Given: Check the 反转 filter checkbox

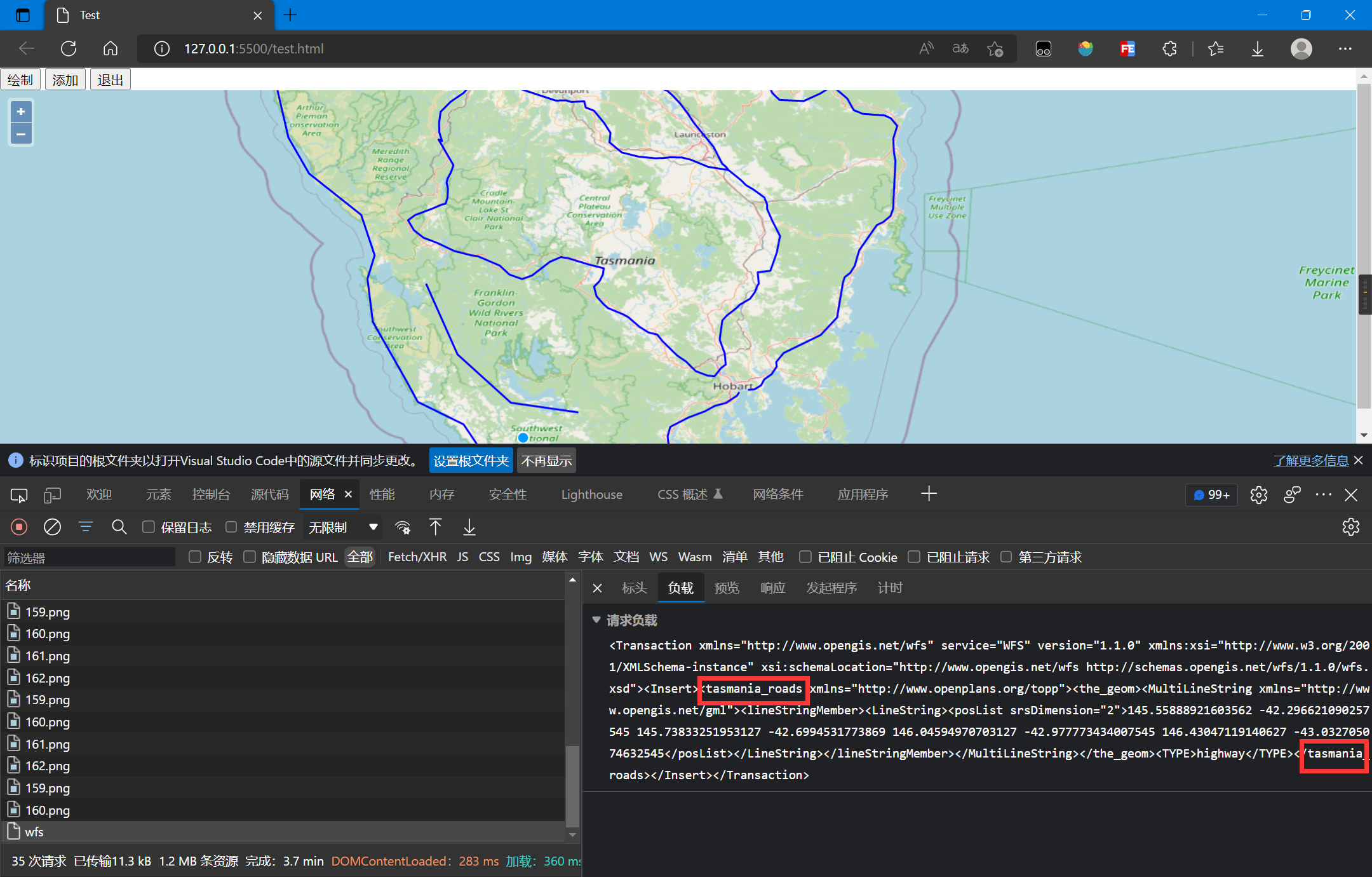Looking at the screenshot, I should 195,557.
